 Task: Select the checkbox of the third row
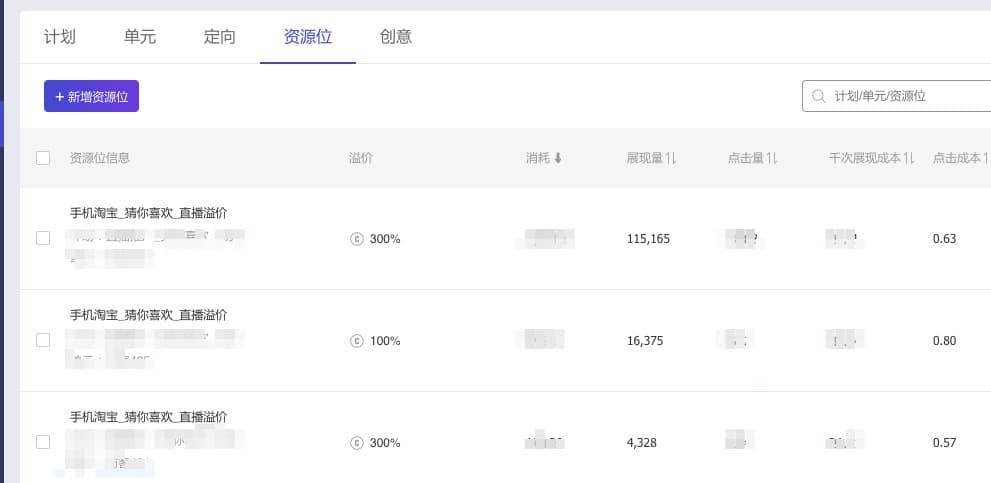pyautogui.click(x=43, y=442)
